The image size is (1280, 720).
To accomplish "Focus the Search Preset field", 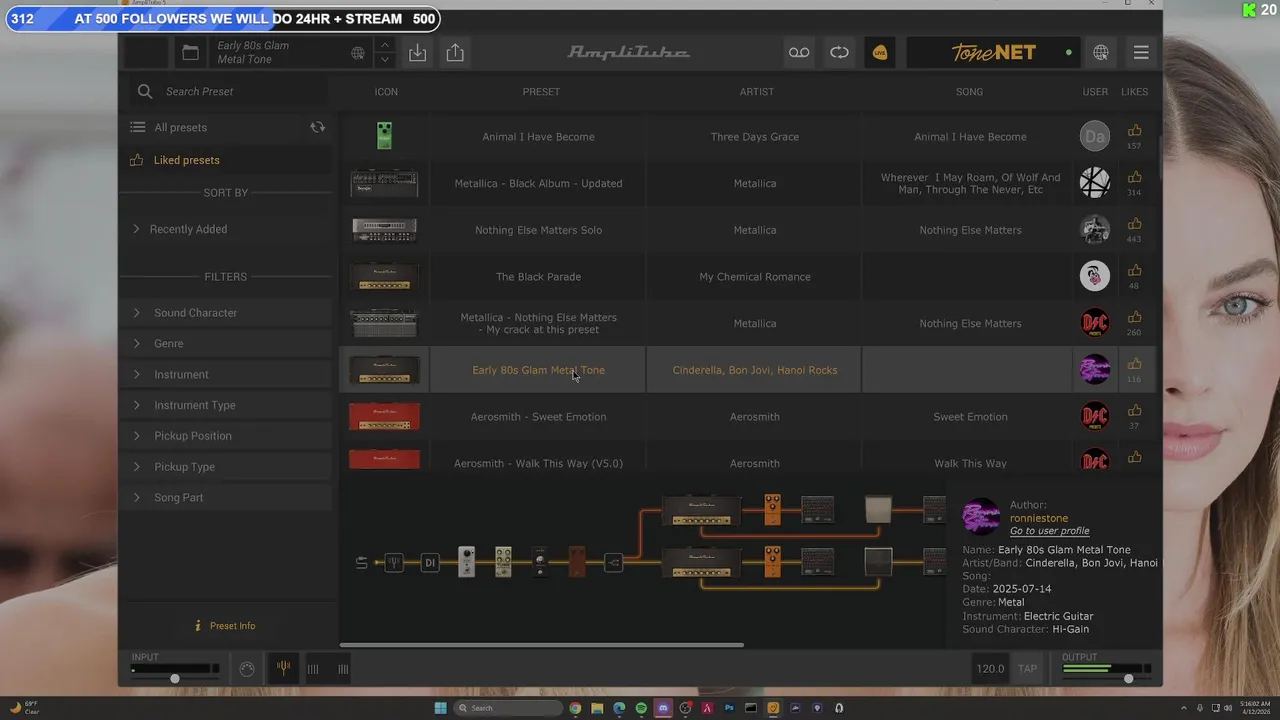I will coord(229,91).
